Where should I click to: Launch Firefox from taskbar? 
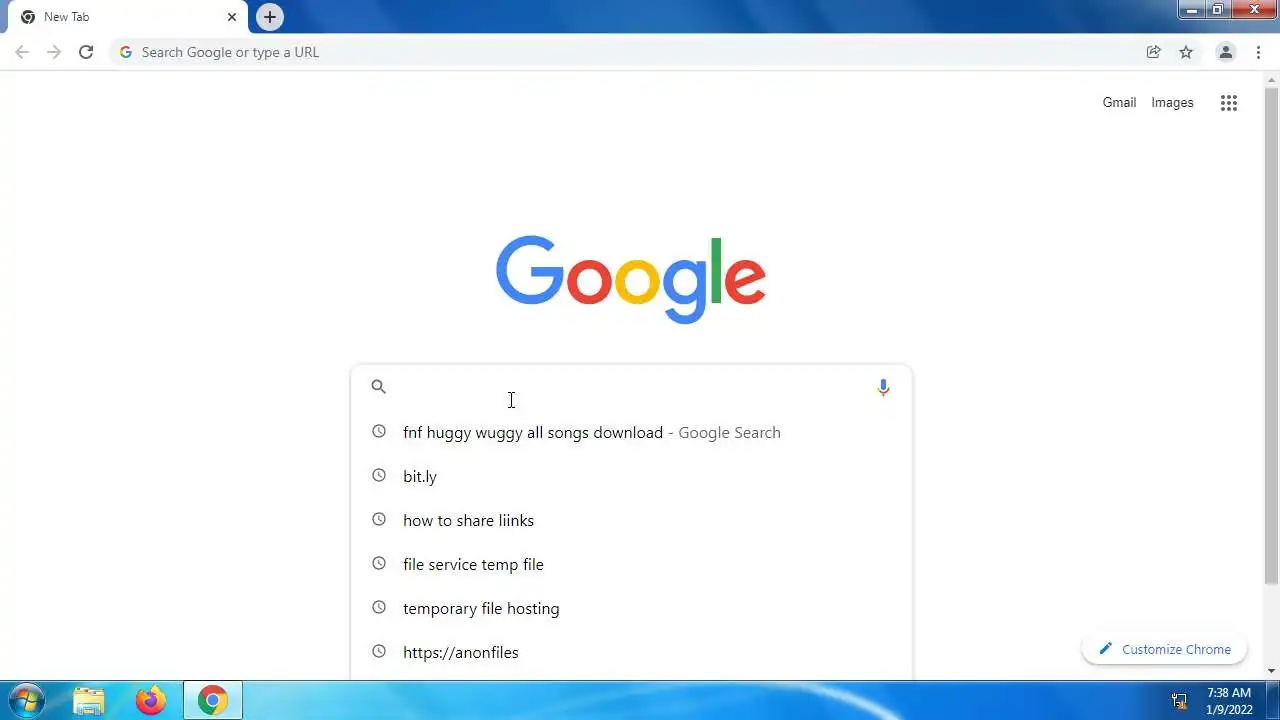tap(151, 700)
